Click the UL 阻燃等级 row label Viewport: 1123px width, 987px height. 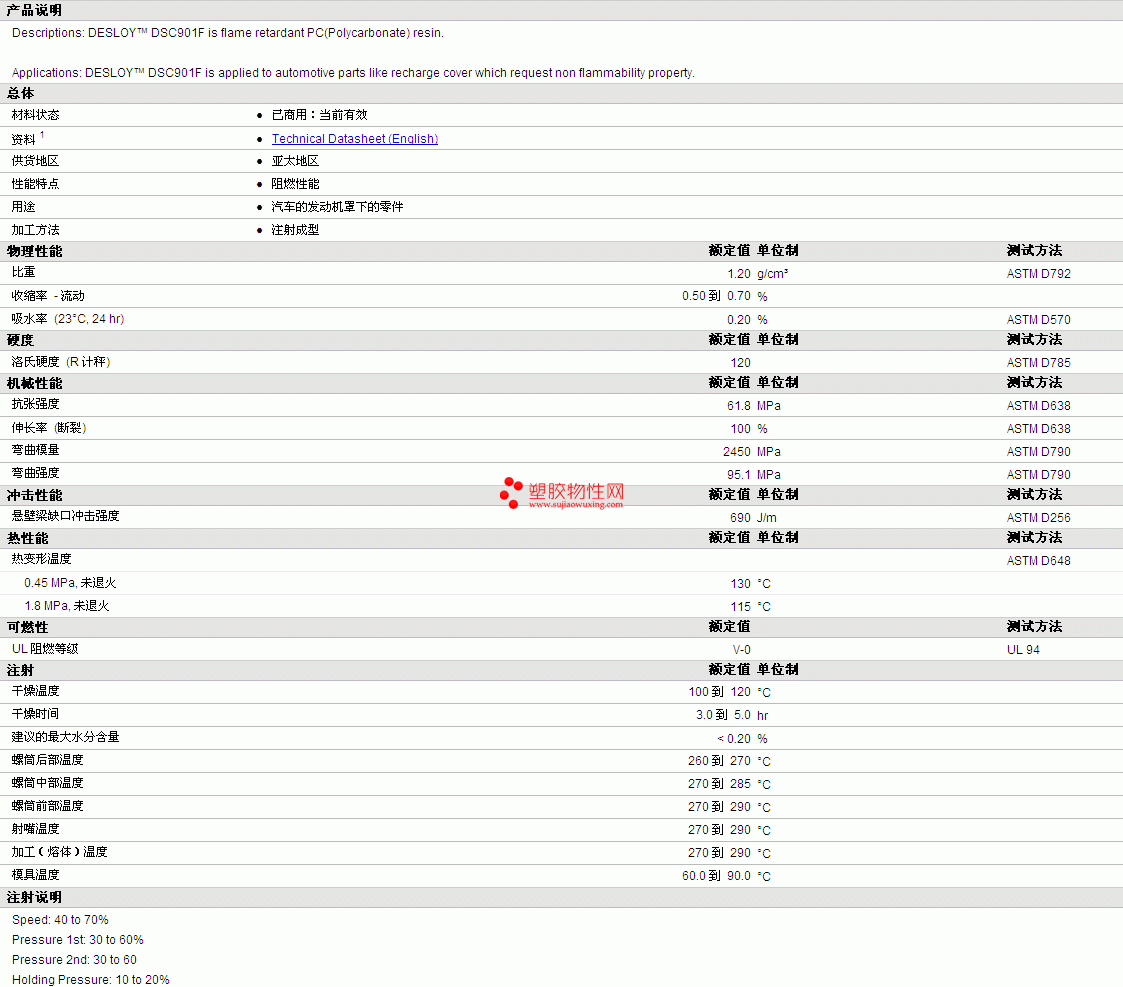pos(45,648)
